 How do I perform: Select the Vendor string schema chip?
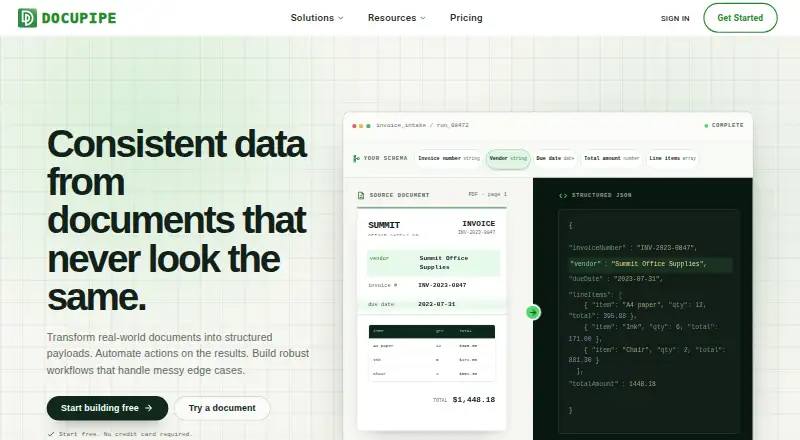[x=508, y=158]
